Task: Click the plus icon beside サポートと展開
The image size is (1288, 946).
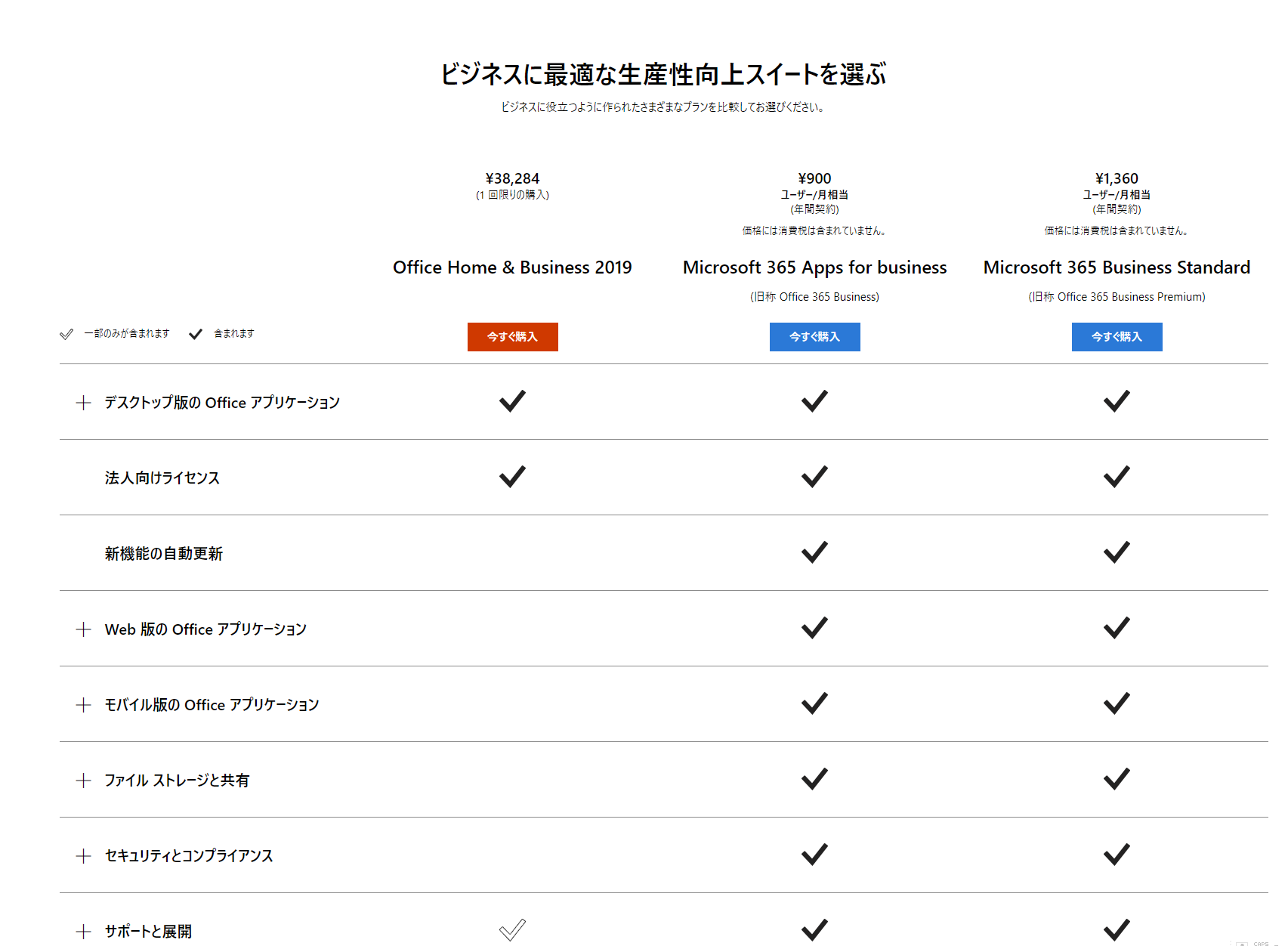Action: 84,932
